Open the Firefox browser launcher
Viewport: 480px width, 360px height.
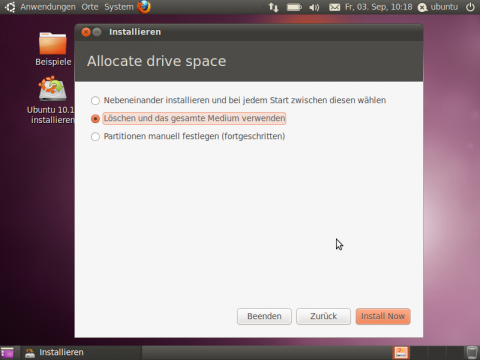(x=144, y=7)
